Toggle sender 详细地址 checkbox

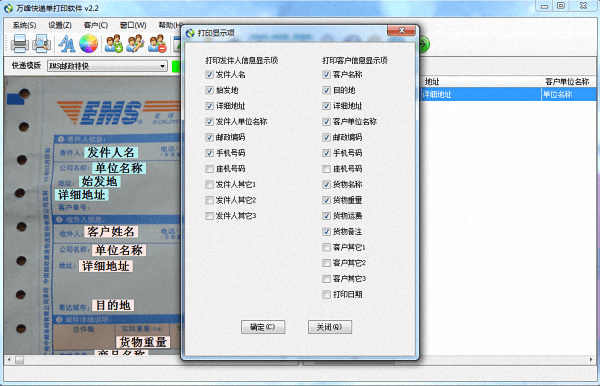coord(209,106)
